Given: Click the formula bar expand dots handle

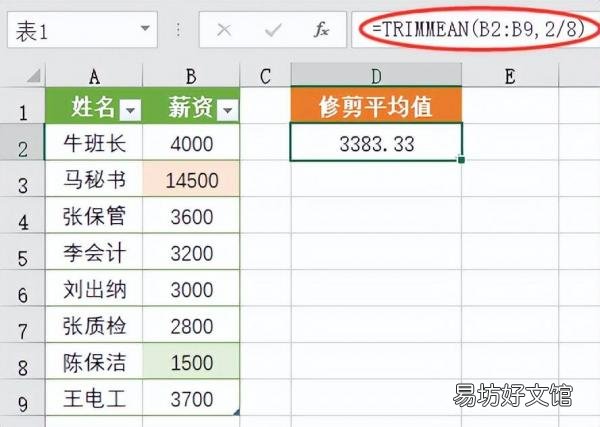Looking at the screenshot, I should 178,30.
